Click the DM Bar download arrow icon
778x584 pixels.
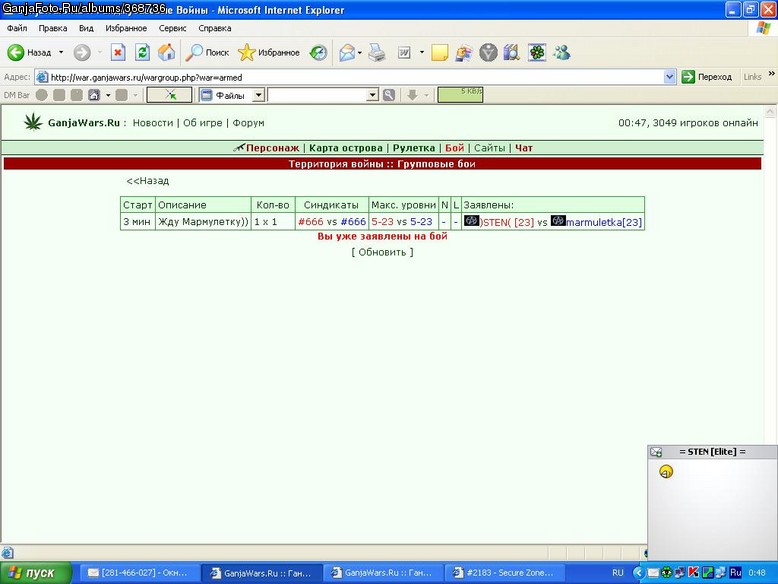(x=412, y=95)
